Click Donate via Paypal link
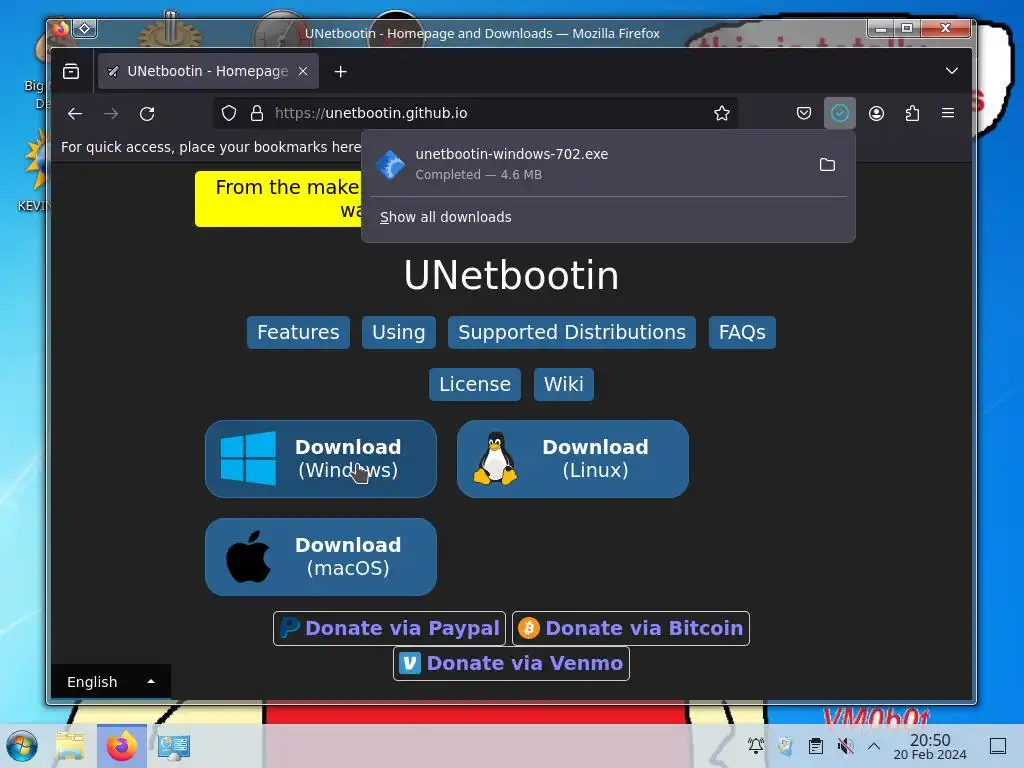1024x768 pixels. point(389,628)
